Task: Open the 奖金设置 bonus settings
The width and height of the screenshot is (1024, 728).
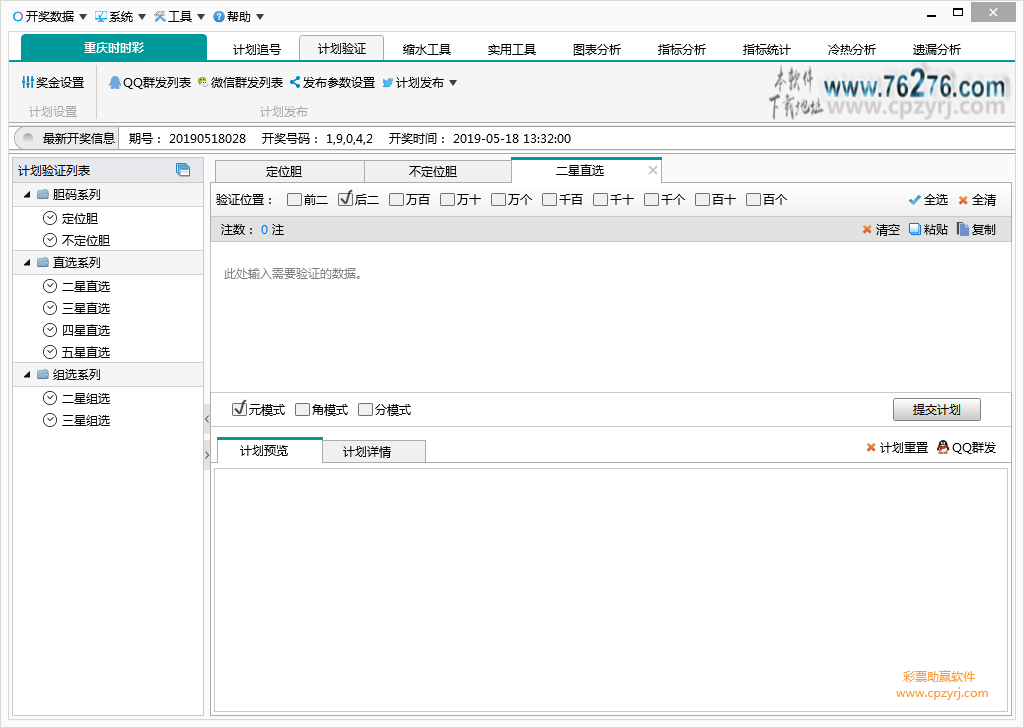Action: point(53,83)
